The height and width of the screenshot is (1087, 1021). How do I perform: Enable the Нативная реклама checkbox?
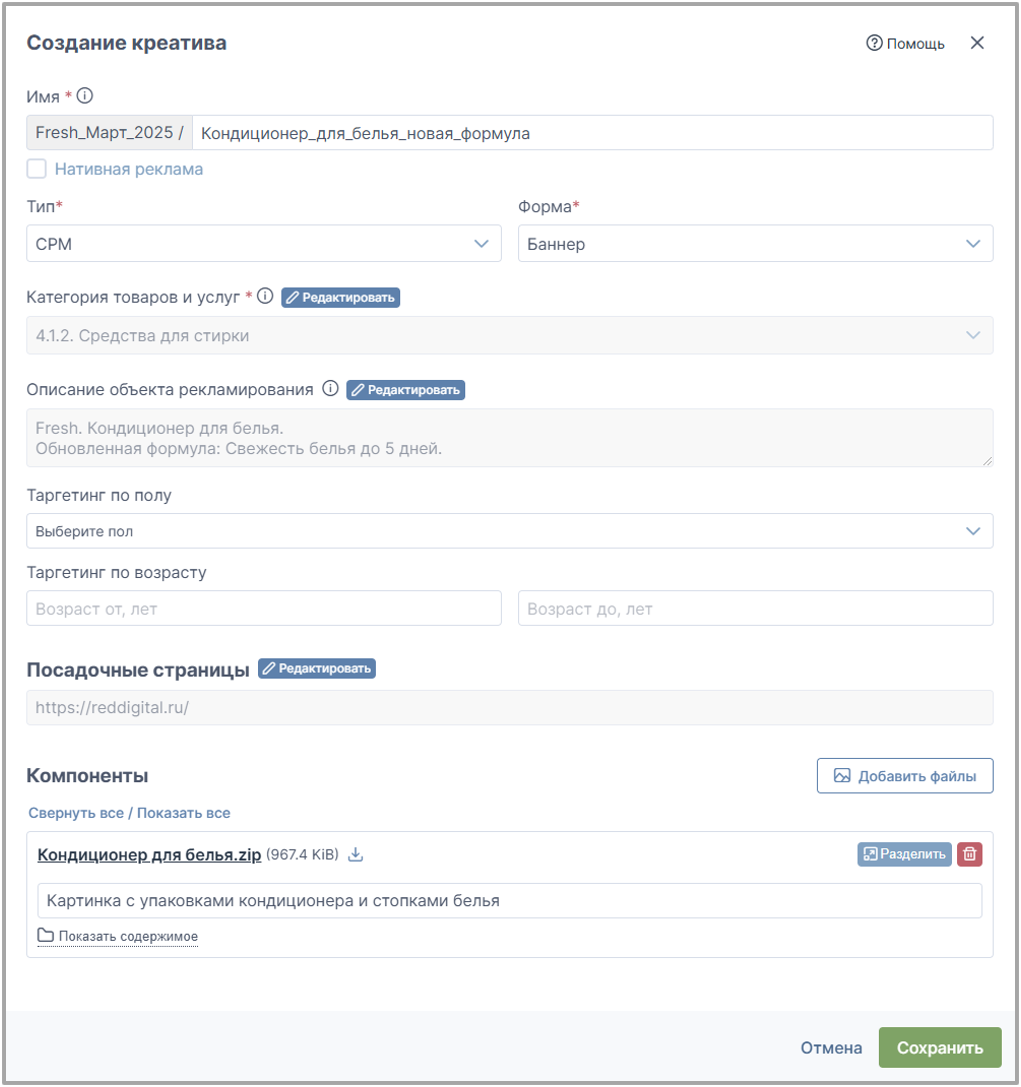click(x=37, y=168)
